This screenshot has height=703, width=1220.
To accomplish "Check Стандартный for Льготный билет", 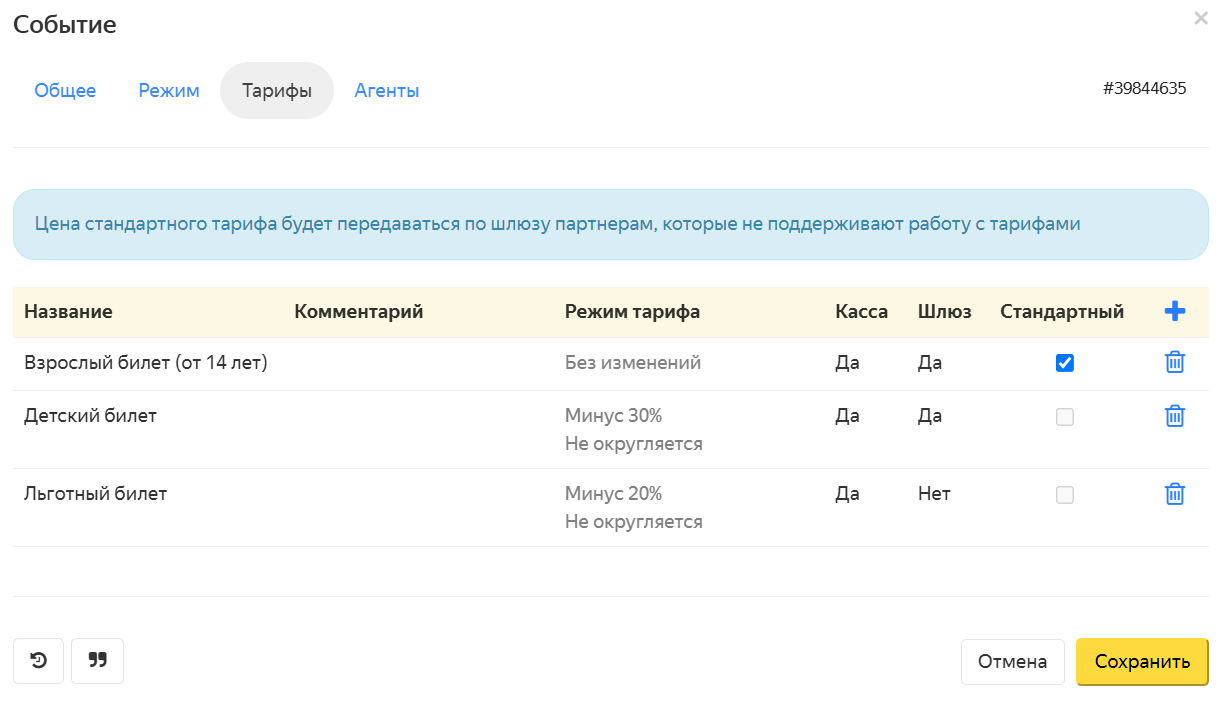I will click(1065, 495).
